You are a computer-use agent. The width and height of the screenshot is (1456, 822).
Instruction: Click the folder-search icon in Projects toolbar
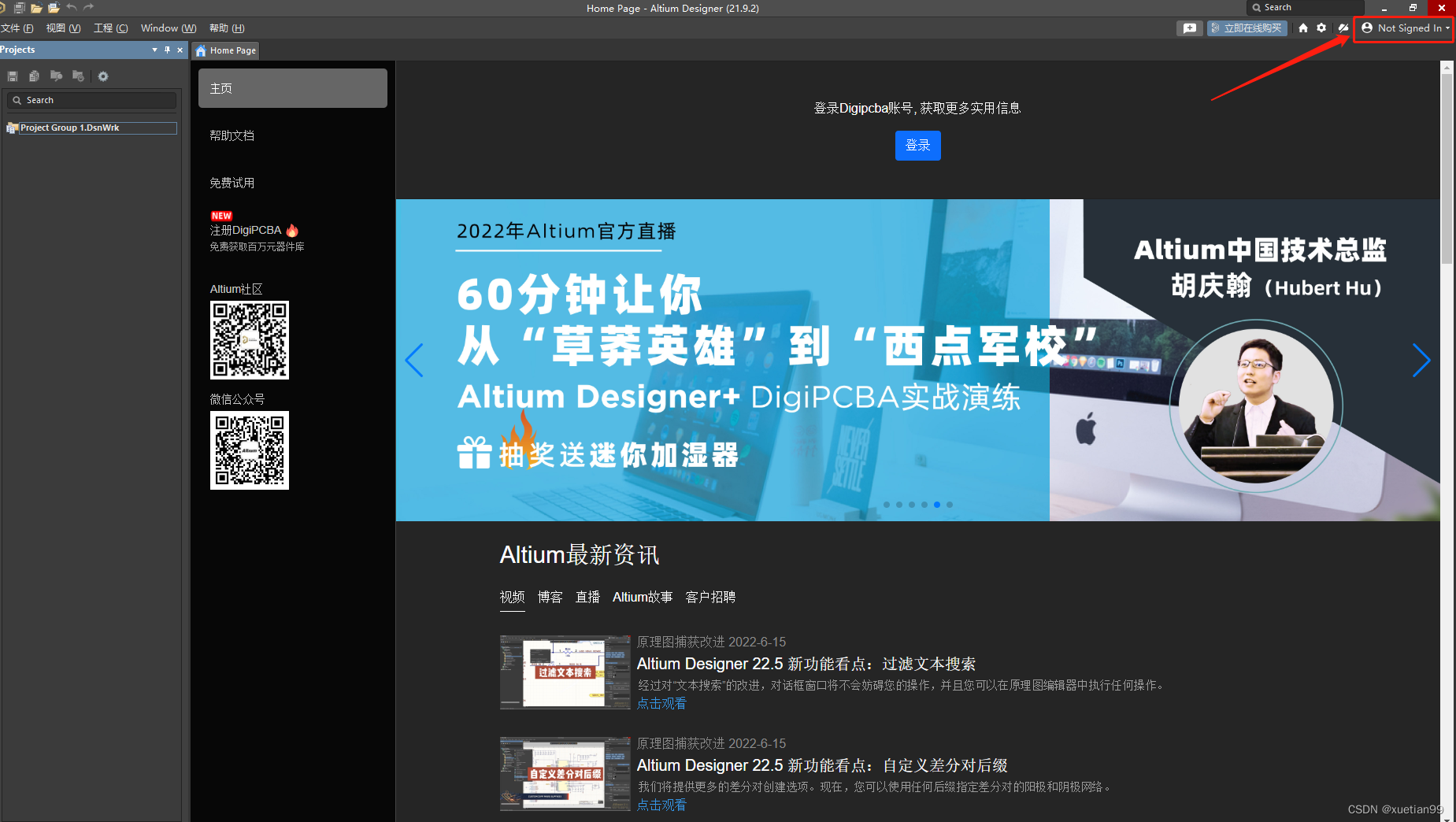coord(56,76)
